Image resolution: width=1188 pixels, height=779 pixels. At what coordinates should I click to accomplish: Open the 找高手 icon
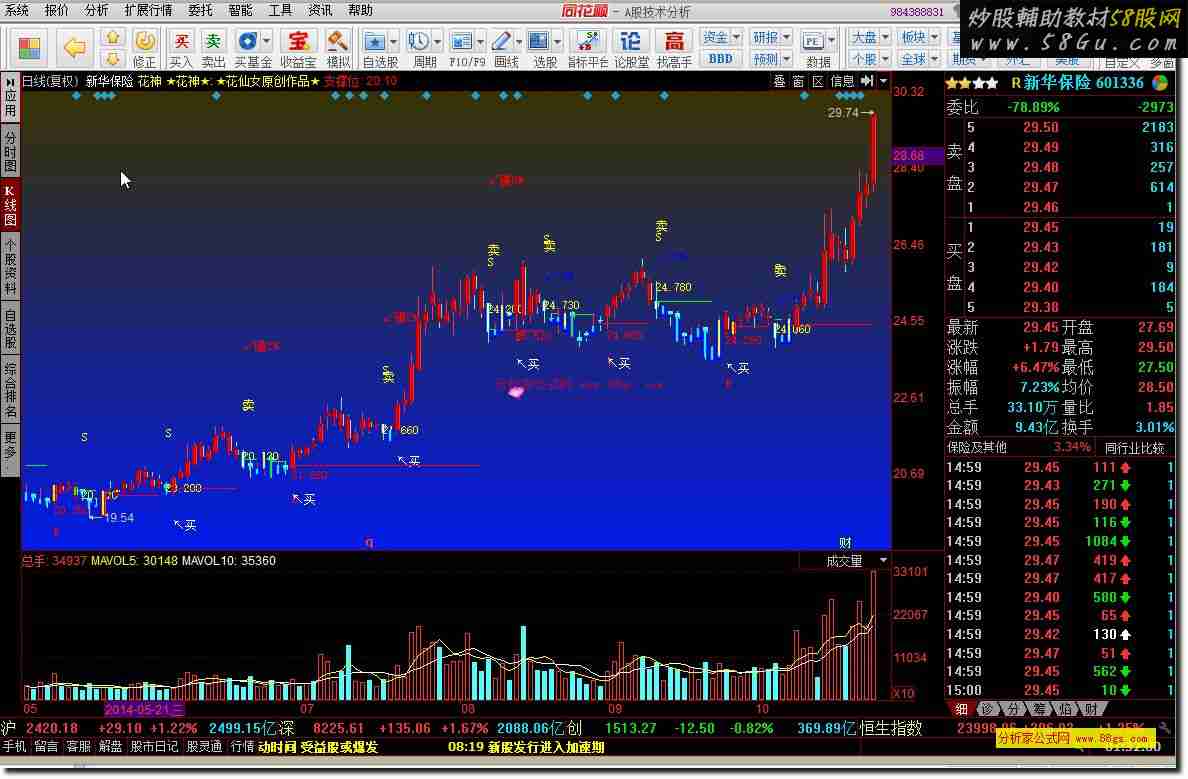[x=674, y=48]
